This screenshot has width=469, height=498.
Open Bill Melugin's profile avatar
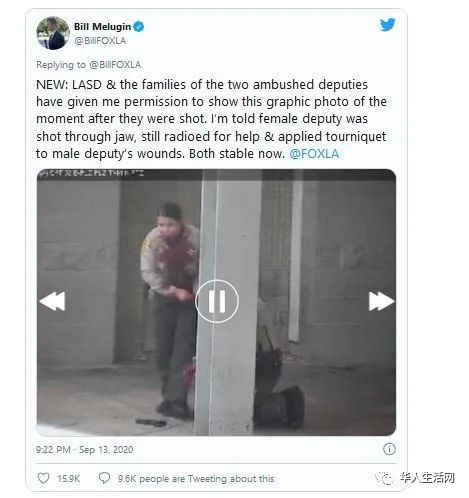(53, 33)
